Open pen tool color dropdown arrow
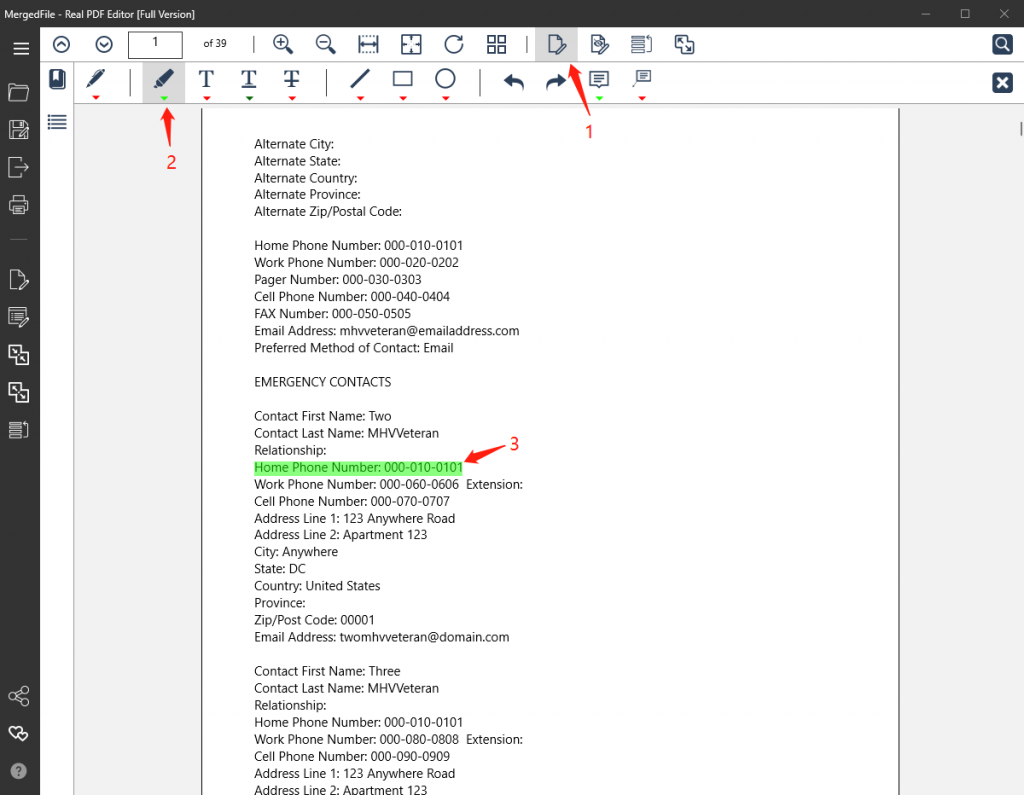 [x=96, y=98]
